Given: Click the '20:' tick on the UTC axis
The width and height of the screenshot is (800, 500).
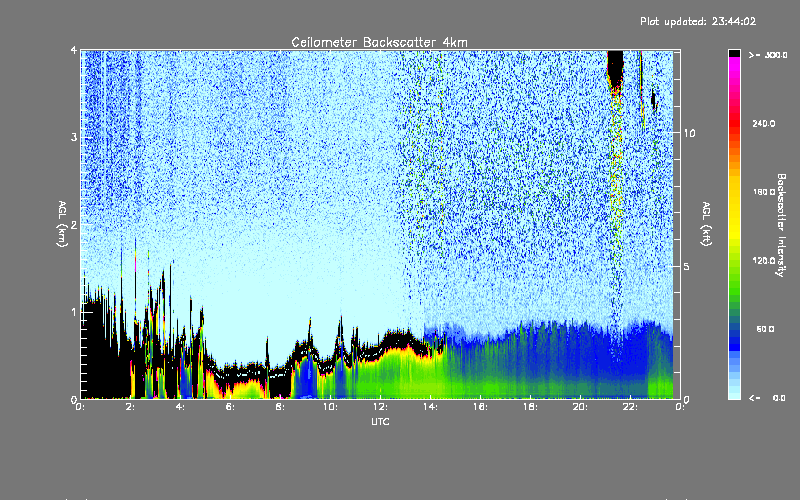Looking at the screenshot, I should 580,407.
